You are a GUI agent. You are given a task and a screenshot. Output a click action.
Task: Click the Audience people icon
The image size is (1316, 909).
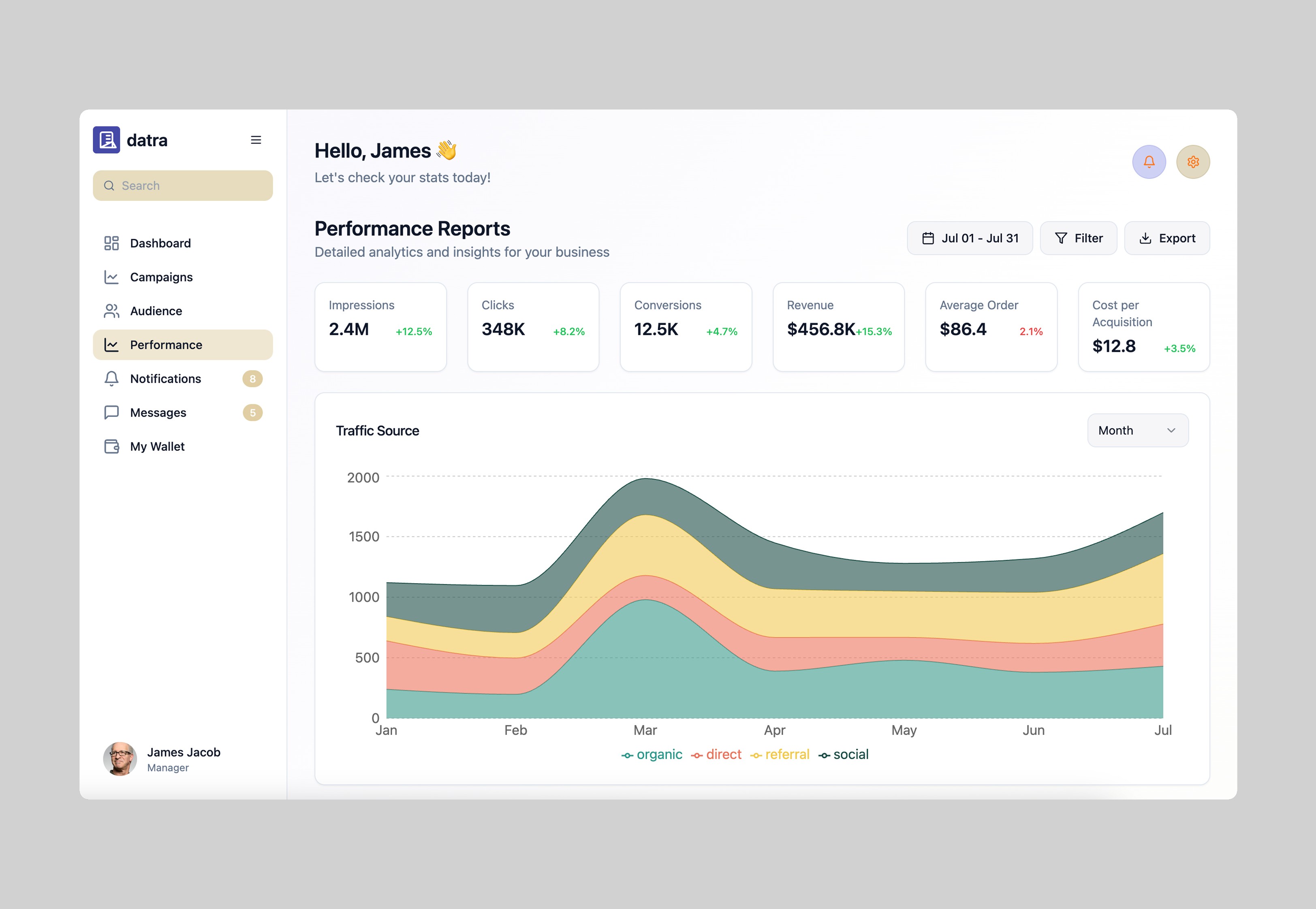112,311
